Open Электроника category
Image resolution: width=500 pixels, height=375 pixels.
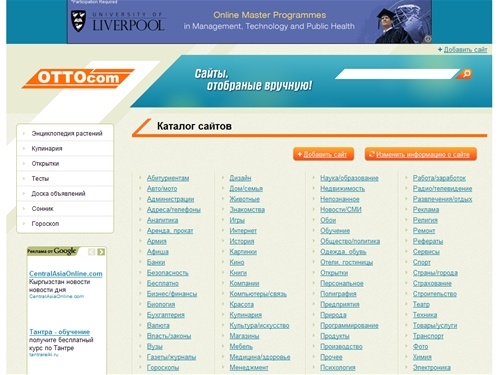(432, 368)
